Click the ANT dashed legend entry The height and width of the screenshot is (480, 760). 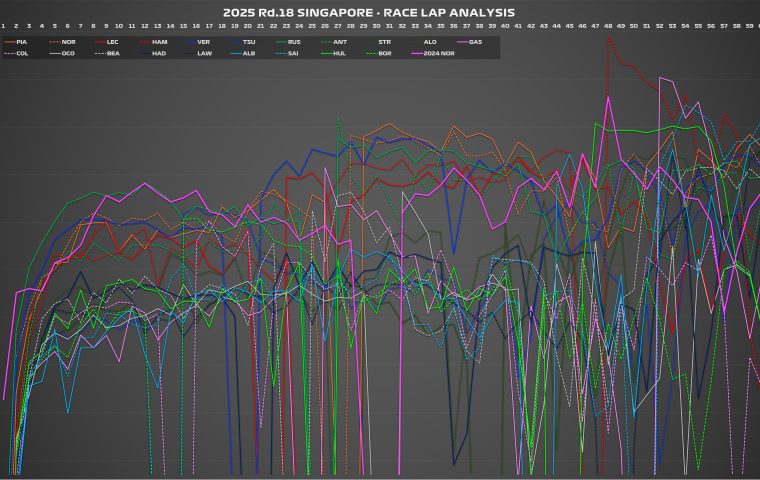point(339,42)
